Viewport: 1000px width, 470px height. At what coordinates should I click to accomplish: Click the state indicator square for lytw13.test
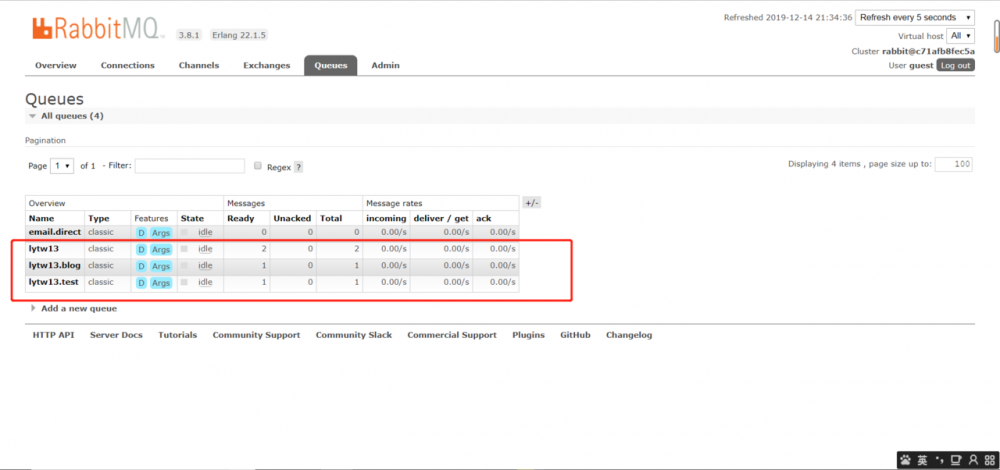(x=184, y=282)
